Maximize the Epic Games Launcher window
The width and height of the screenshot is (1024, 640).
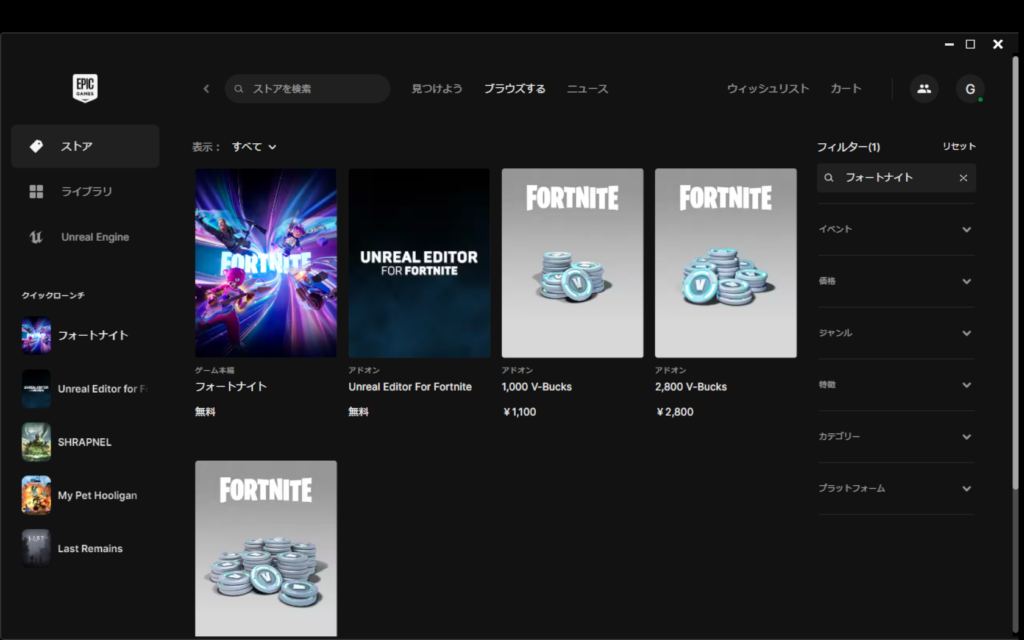click(x=970, y=44)
